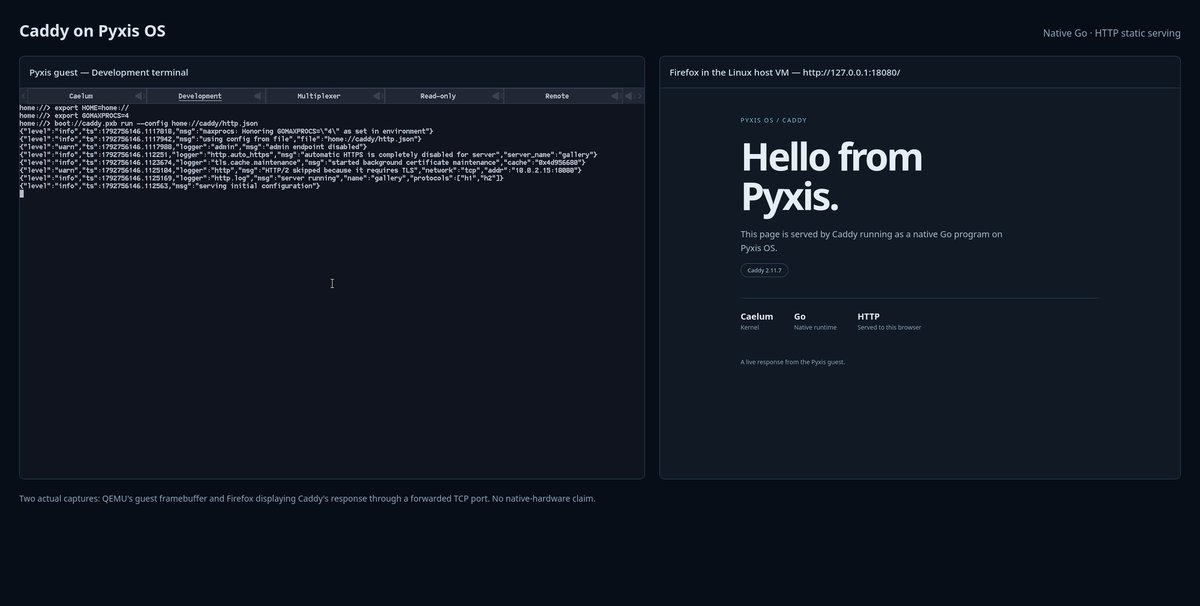
Task: Click the 'export GOMAXPROCS=4' terminal line
Action: coord(74,116)
